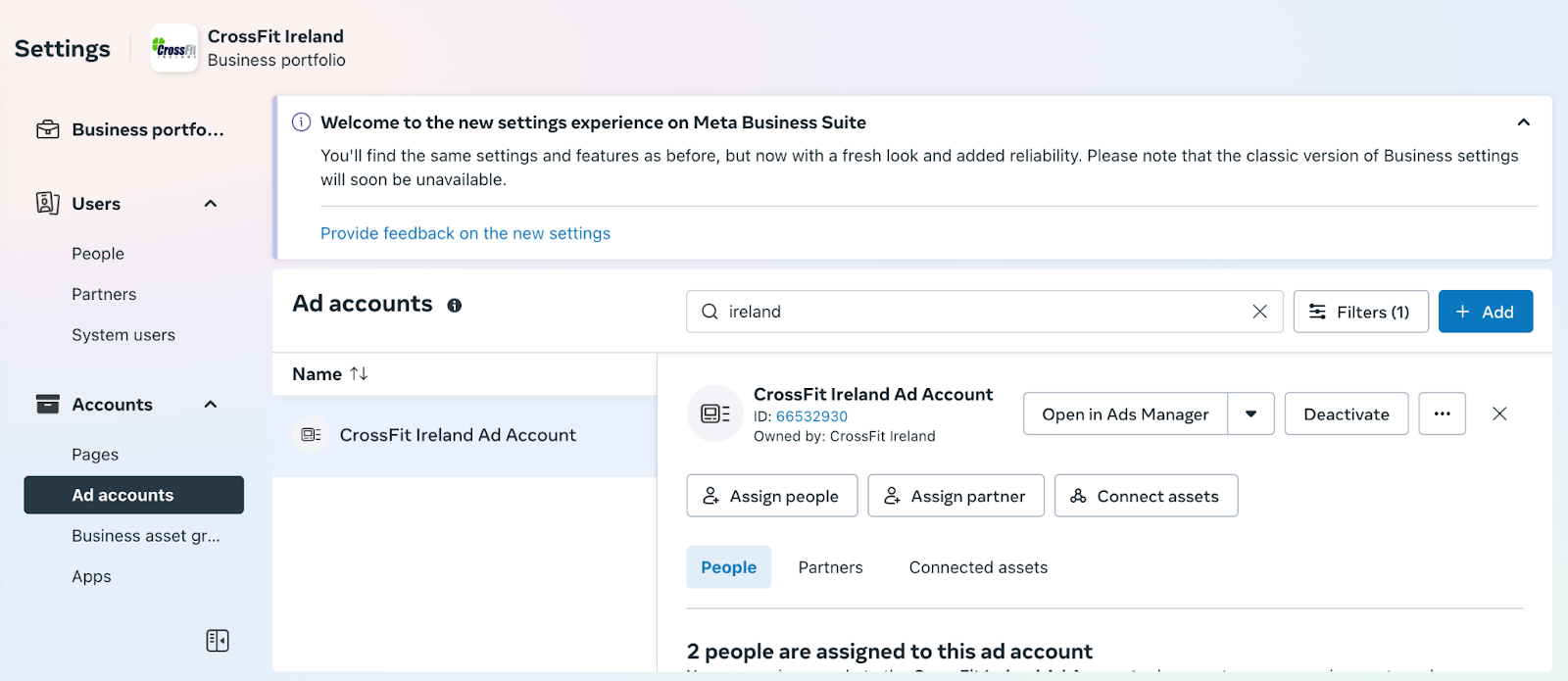Switch to the Partners tab
Viewport: 1568px width, 681px height.
point(830,567)
